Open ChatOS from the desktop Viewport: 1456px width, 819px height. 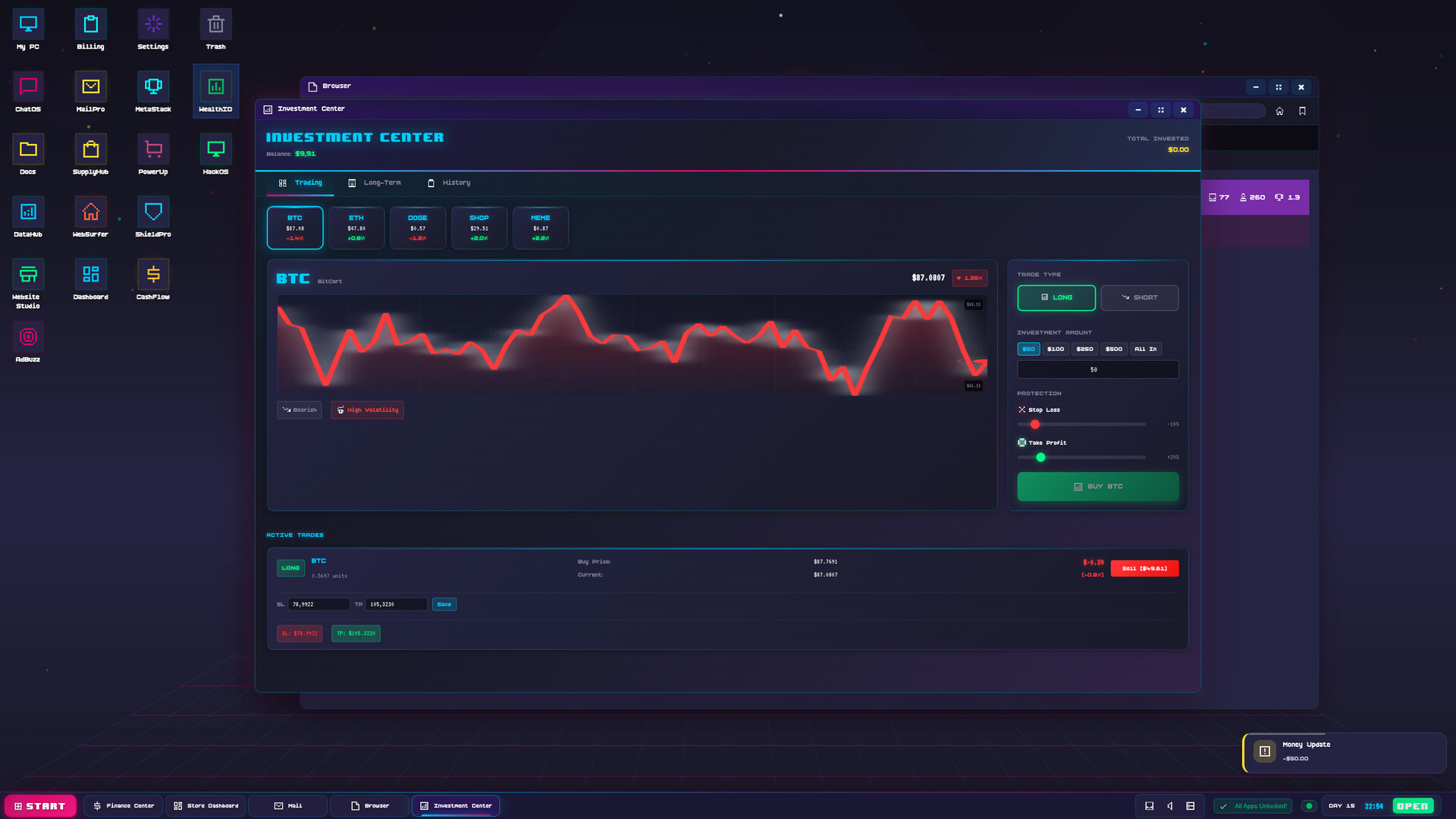28,90
